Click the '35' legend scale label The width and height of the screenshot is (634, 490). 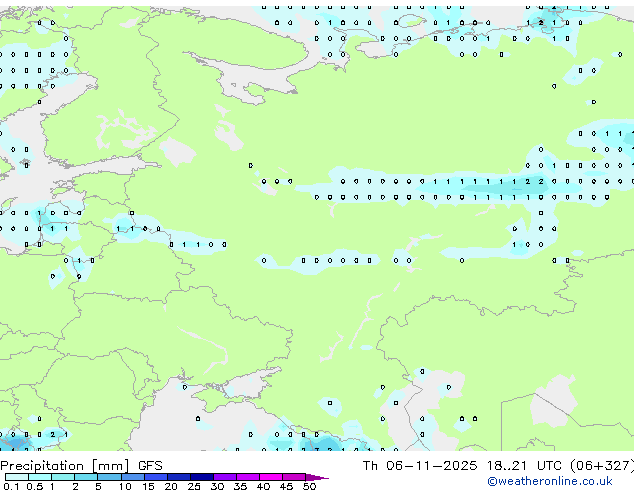pos(240,486)
